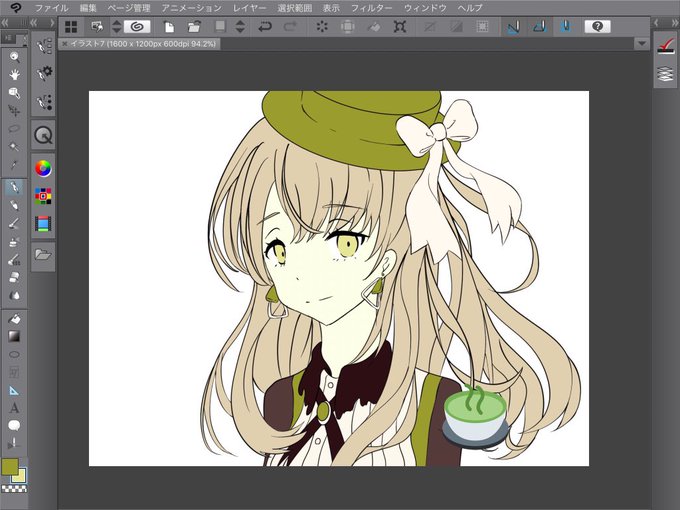Select the Fill bucket tool
Viewport: 680px width, 510px height.
pos(14,319)
